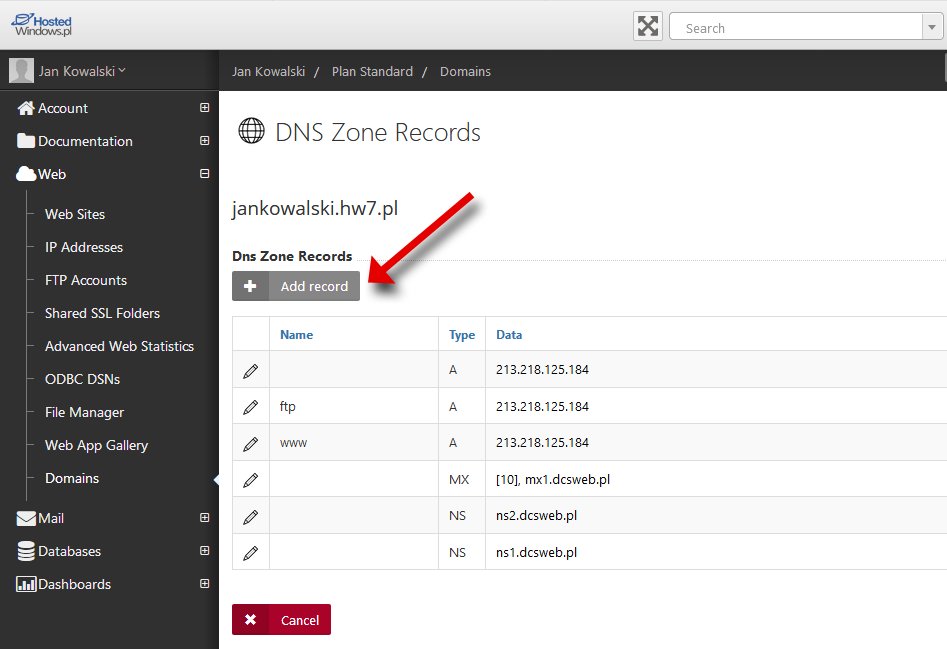Expand the Account section
Viewport: 947px width, 649px height.
point(205,107)
